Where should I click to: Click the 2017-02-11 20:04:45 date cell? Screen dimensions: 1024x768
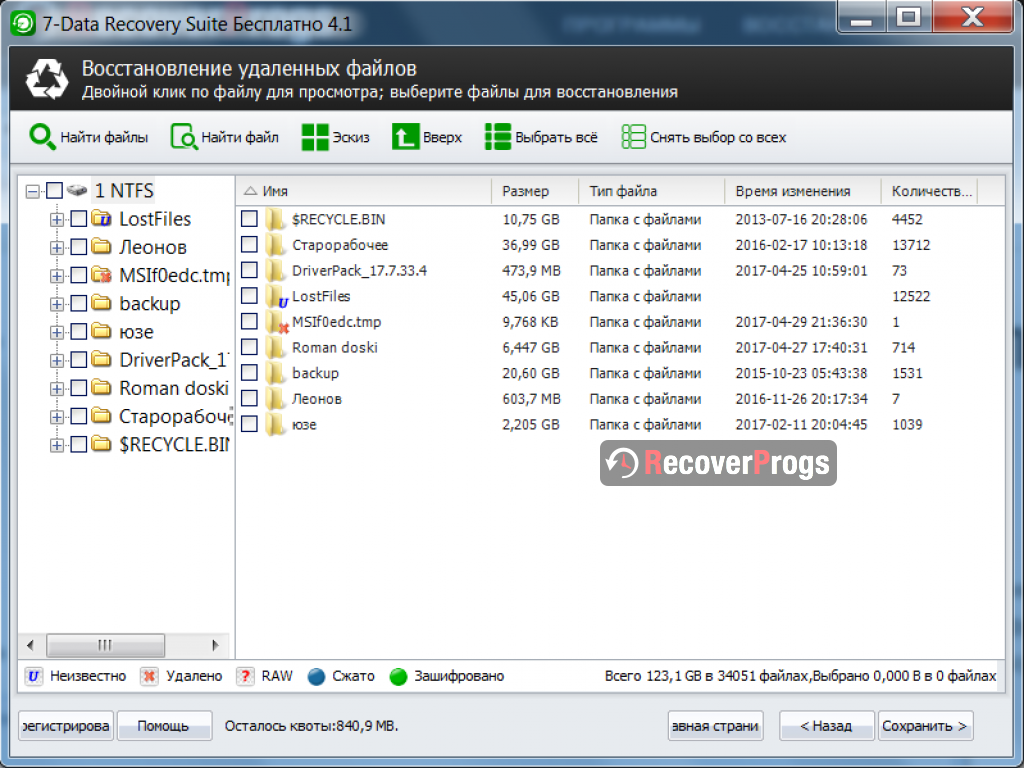801,424
